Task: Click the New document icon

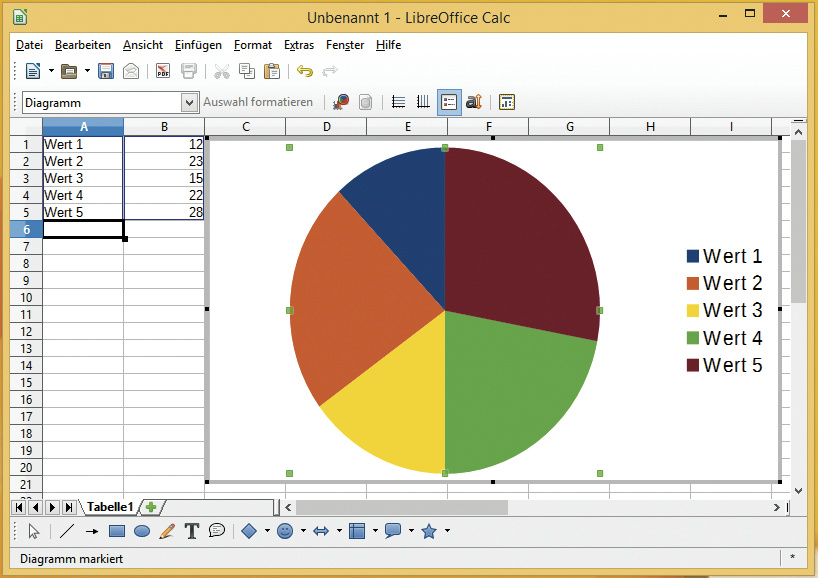Action: 33,71
